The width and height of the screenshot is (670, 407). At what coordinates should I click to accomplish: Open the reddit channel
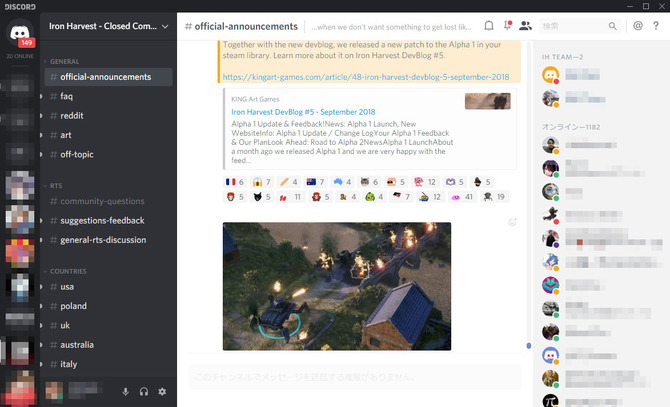pyautogui.click(x=108, y=116)
